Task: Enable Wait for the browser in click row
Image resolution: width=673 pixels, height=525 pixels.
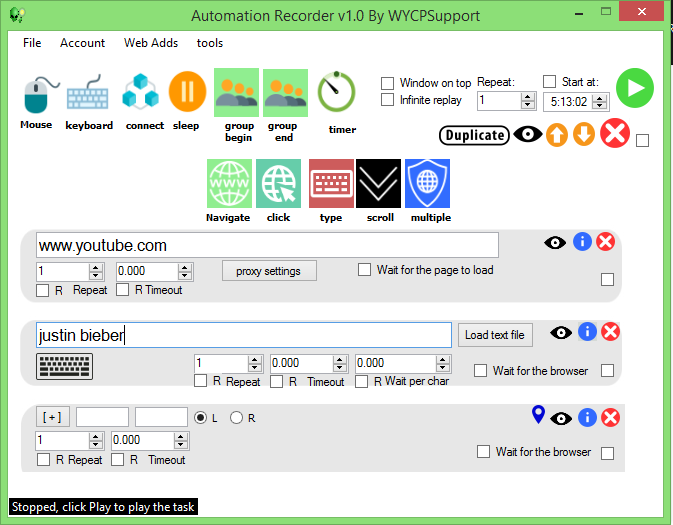Action: click(483, 452)
